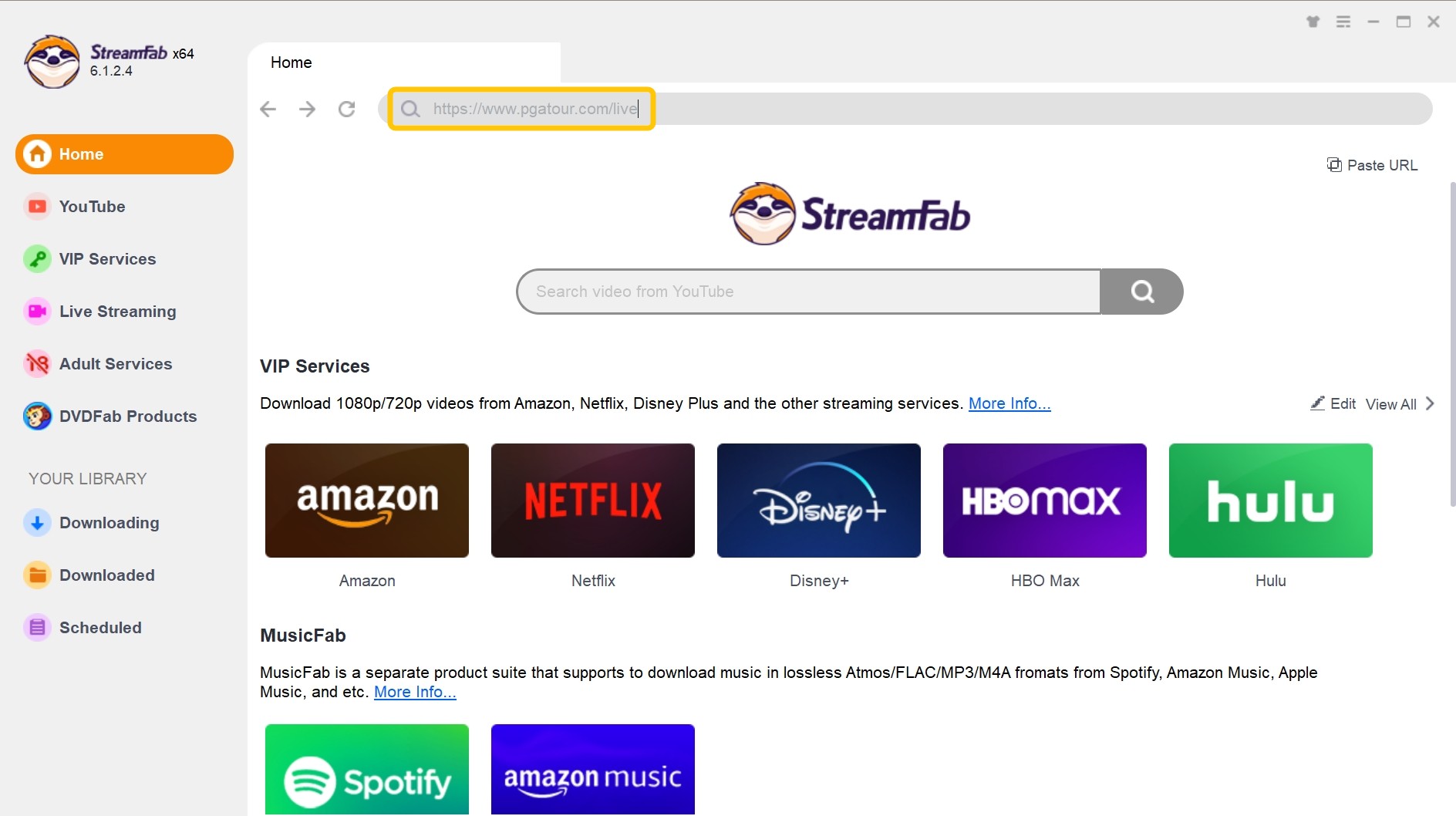
Task: Click the address bar magnifier icon
Action: (410, 109)
